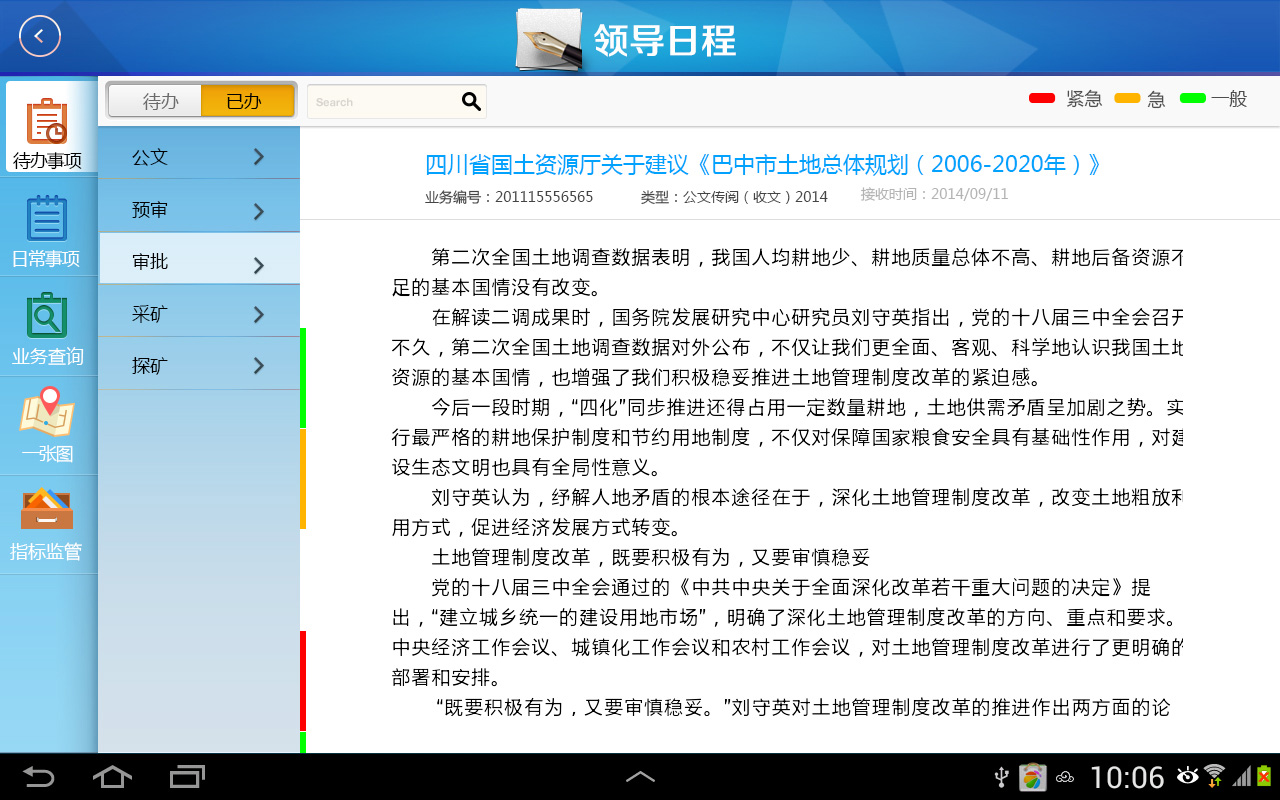Click the red 紧急 legend swatch

1042,98
